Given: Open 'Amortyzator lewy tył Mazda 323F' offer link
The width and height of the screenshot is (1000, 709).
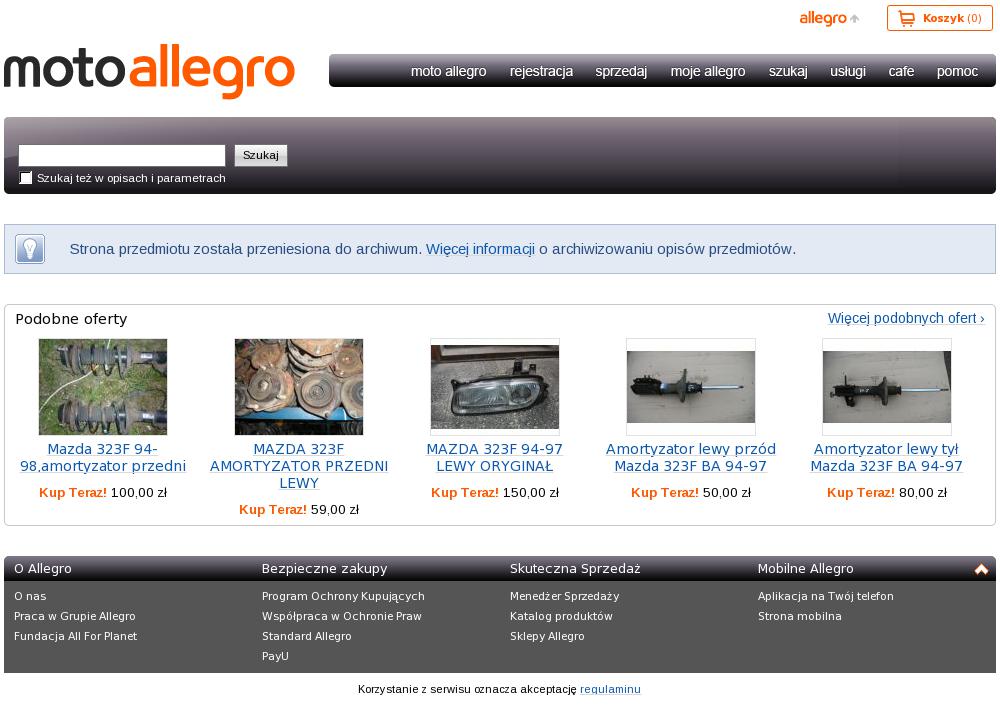Looking at the screenshot, I should click(886, 458).
